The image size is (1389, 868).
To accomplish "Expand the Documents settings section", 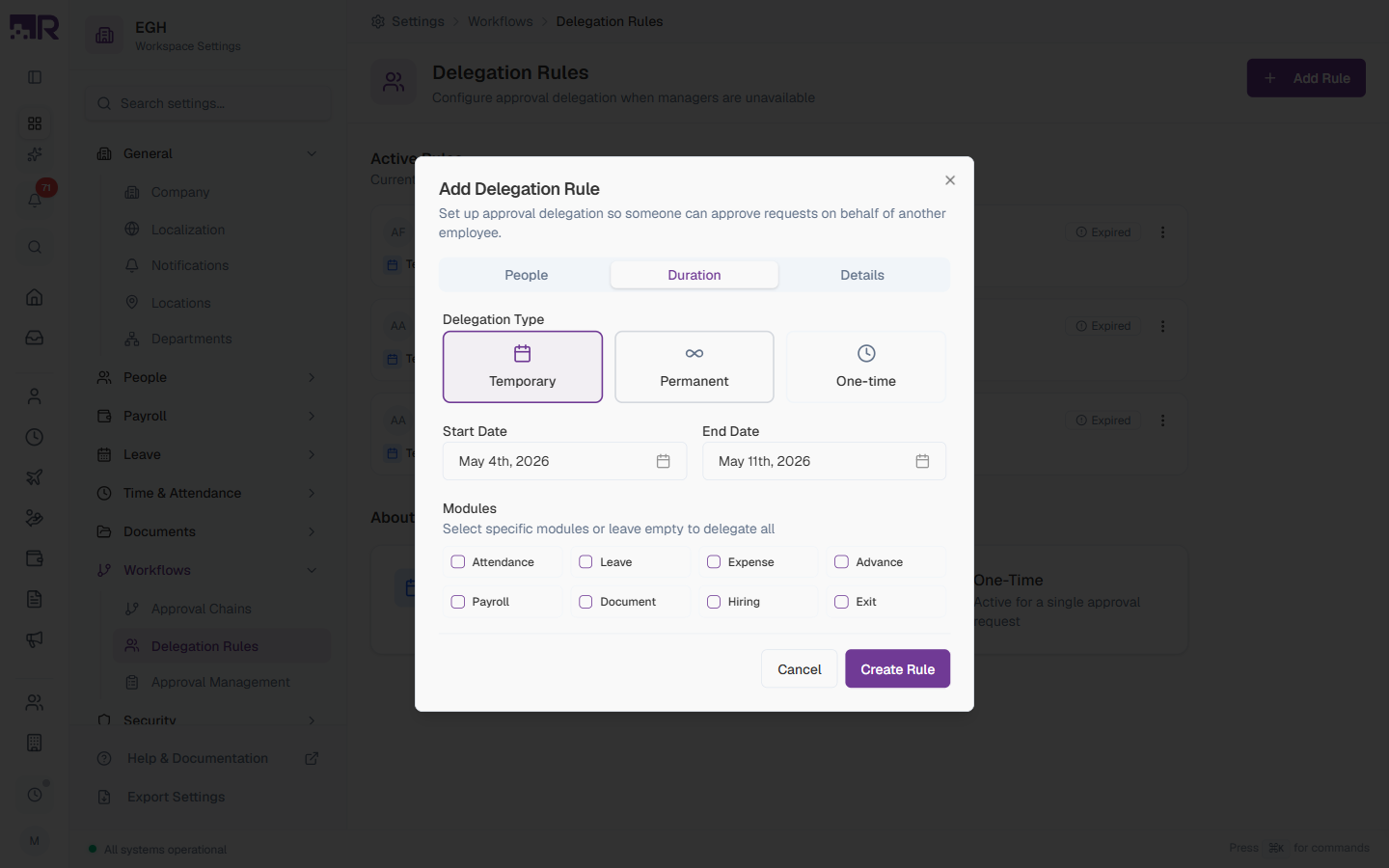I will click(208, 531).
